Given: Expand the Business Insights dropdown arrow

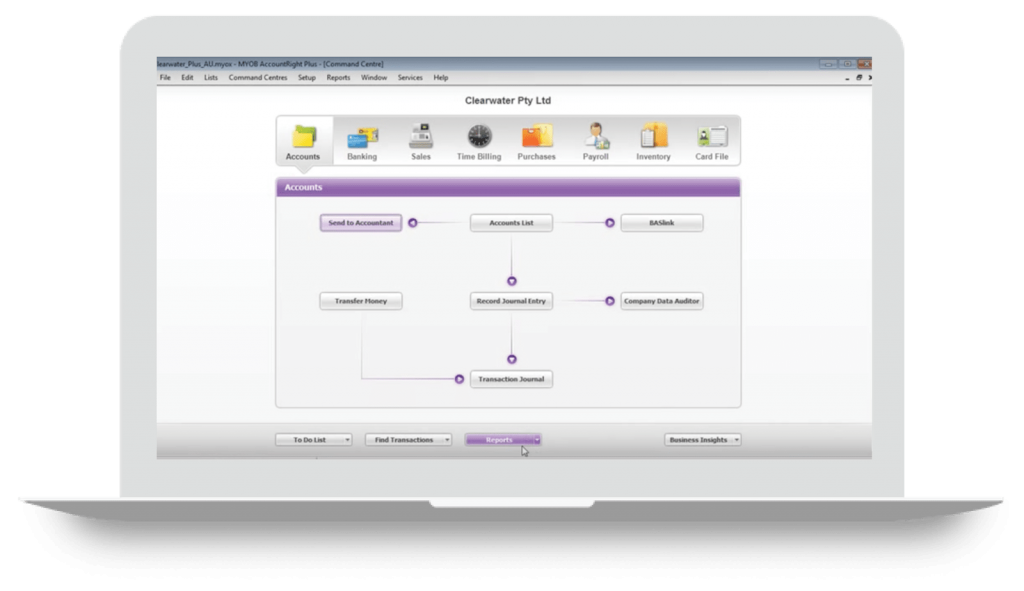Looking at the screenshot, I should (x=737, y=439).
